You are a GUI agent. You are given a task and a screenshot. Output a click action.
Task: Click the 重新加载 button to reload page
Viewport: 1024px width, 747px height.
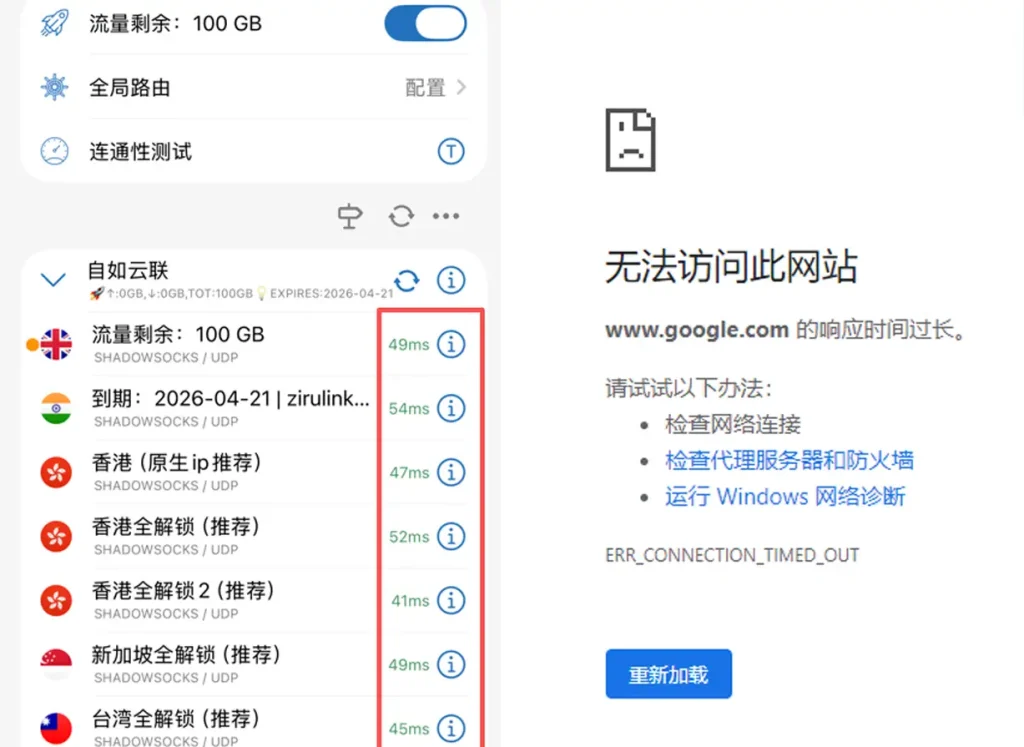click(668, 673)
